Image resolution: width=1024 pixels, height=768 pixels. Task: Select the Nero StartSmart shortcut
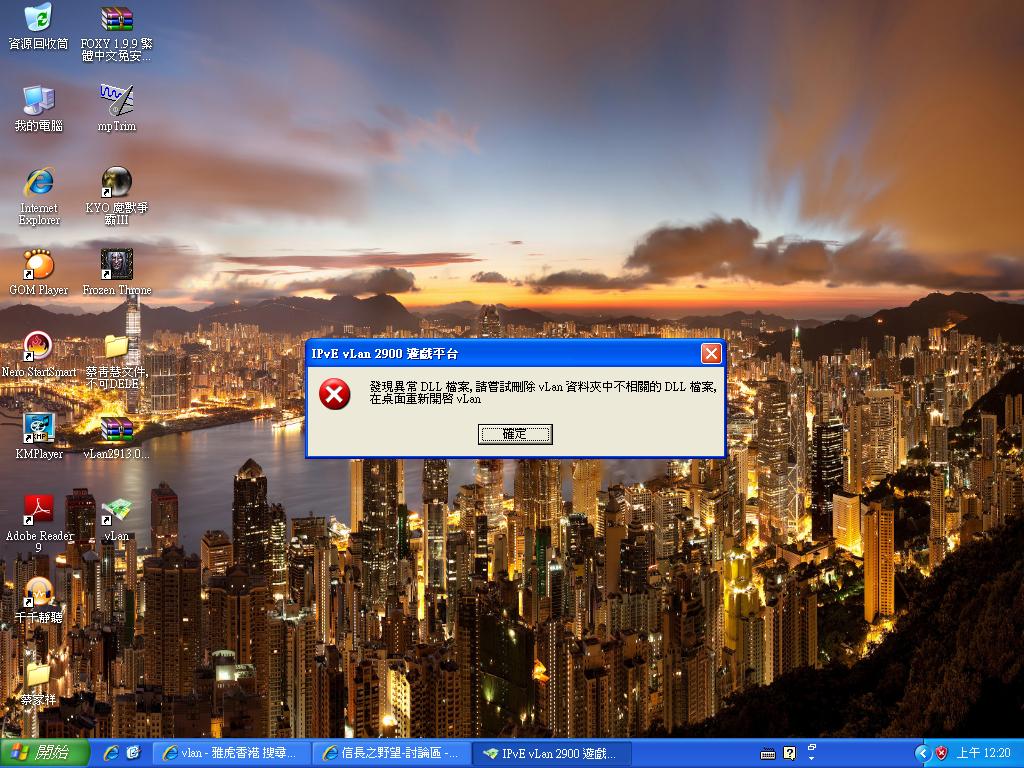point(38,347)
